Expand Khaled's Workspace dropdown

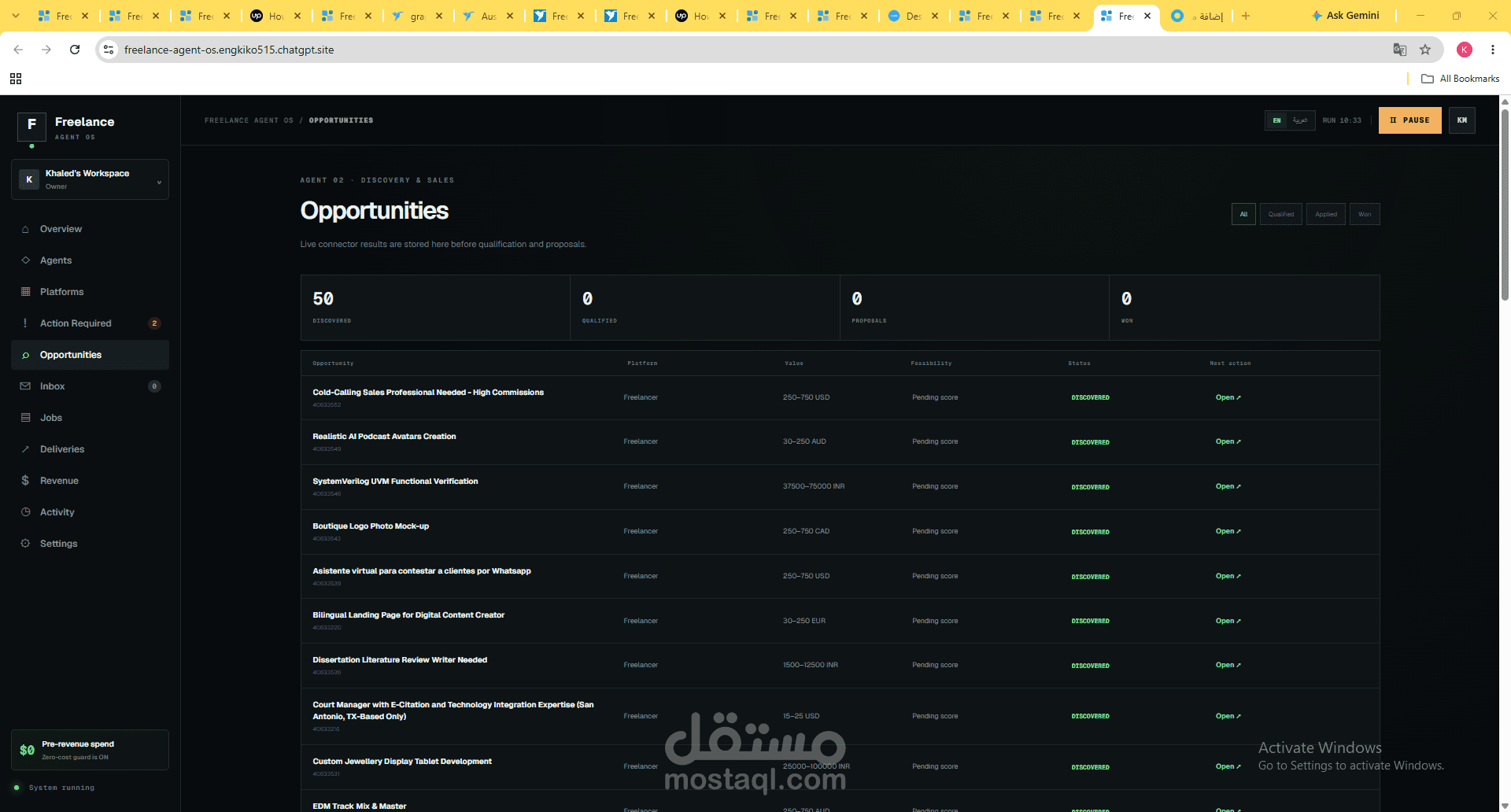(x=90, y=179)
